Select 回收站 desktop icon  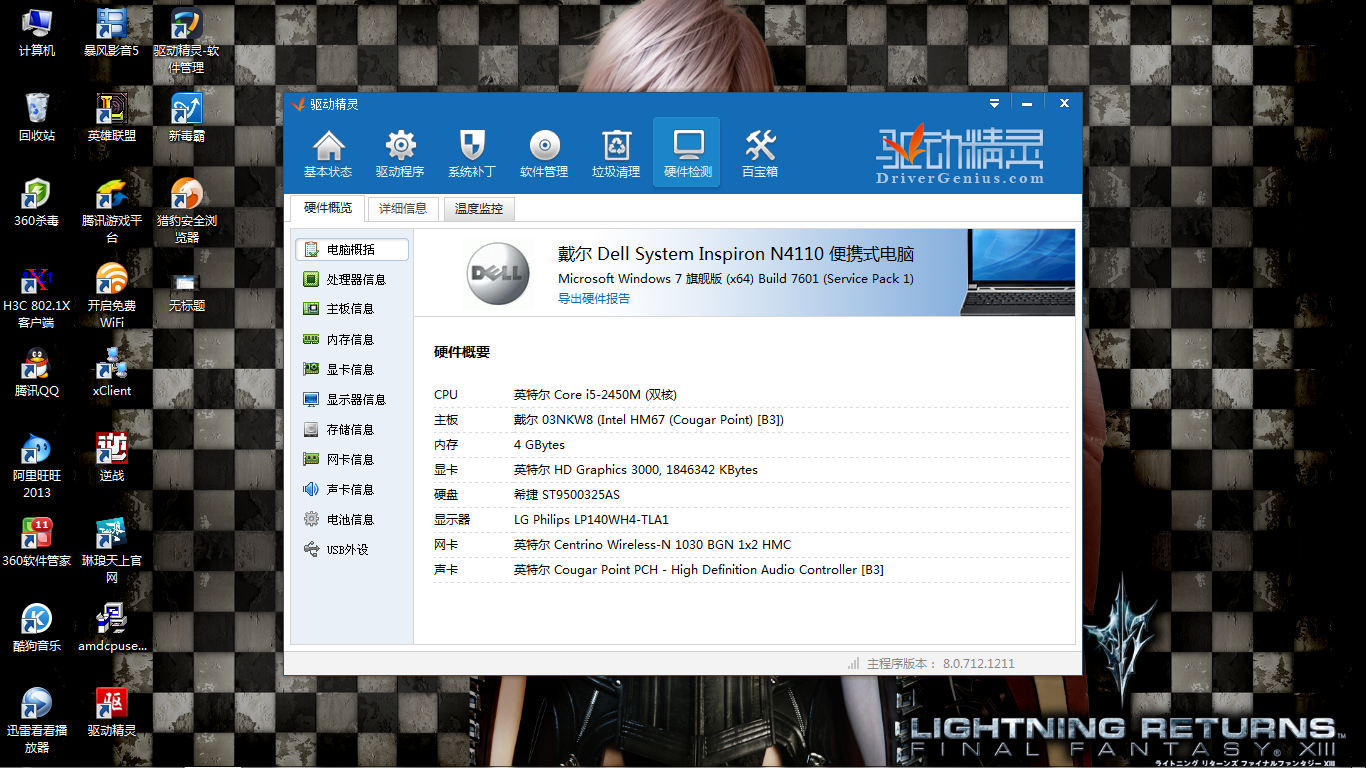tap(37, 117)
